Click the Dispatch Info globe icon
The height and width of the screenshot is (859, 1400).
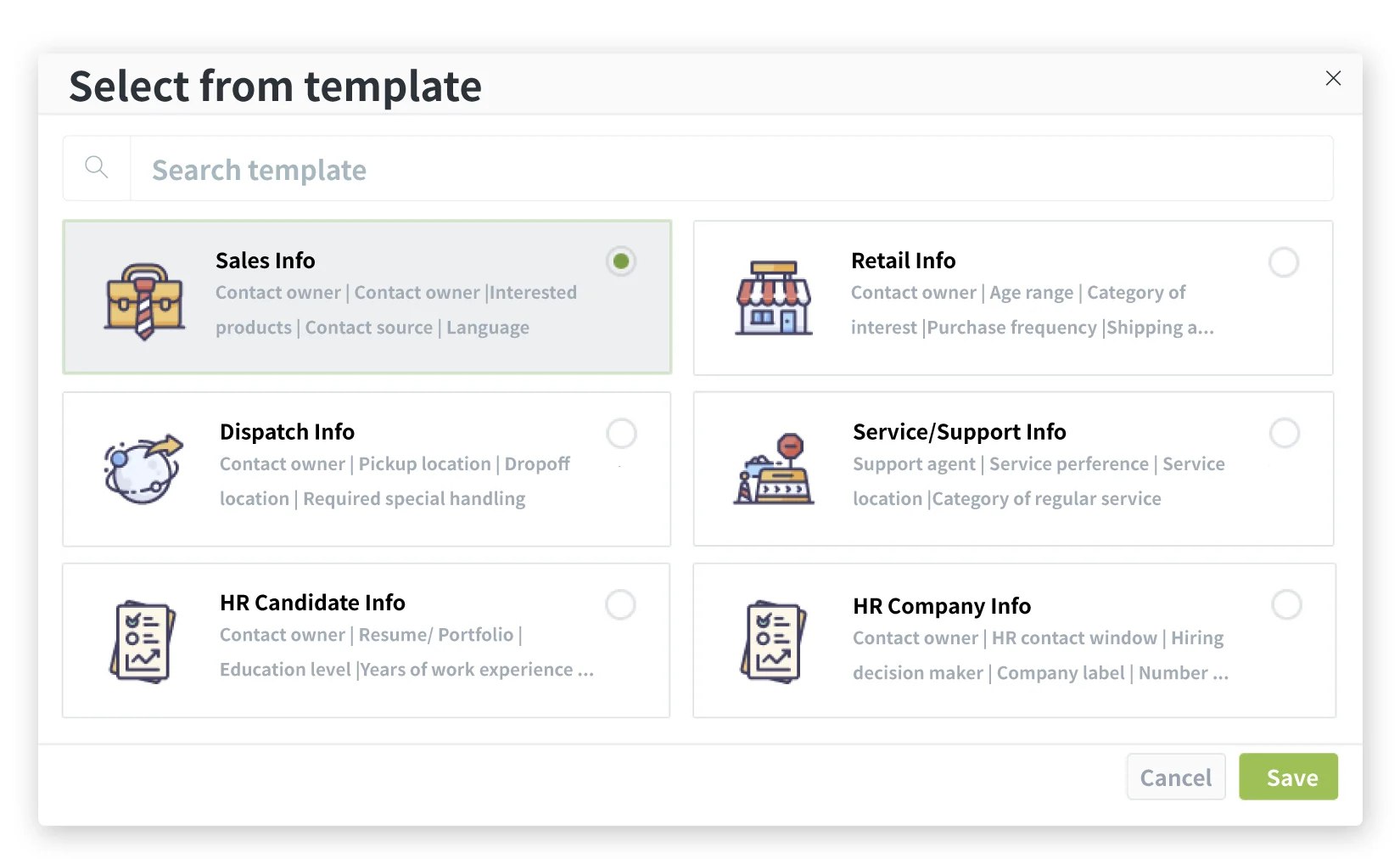pyautogui.click(x=143, y=469)
